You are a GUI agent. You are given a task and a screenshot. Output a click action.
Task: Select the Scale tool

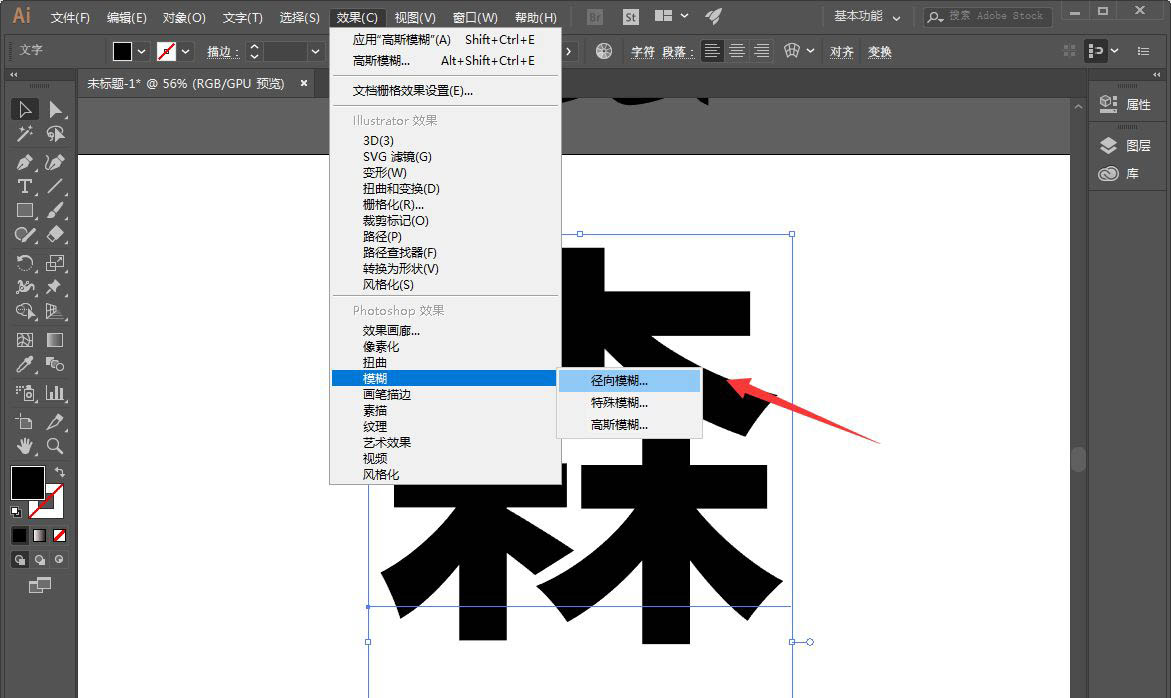tap(55, 263)
